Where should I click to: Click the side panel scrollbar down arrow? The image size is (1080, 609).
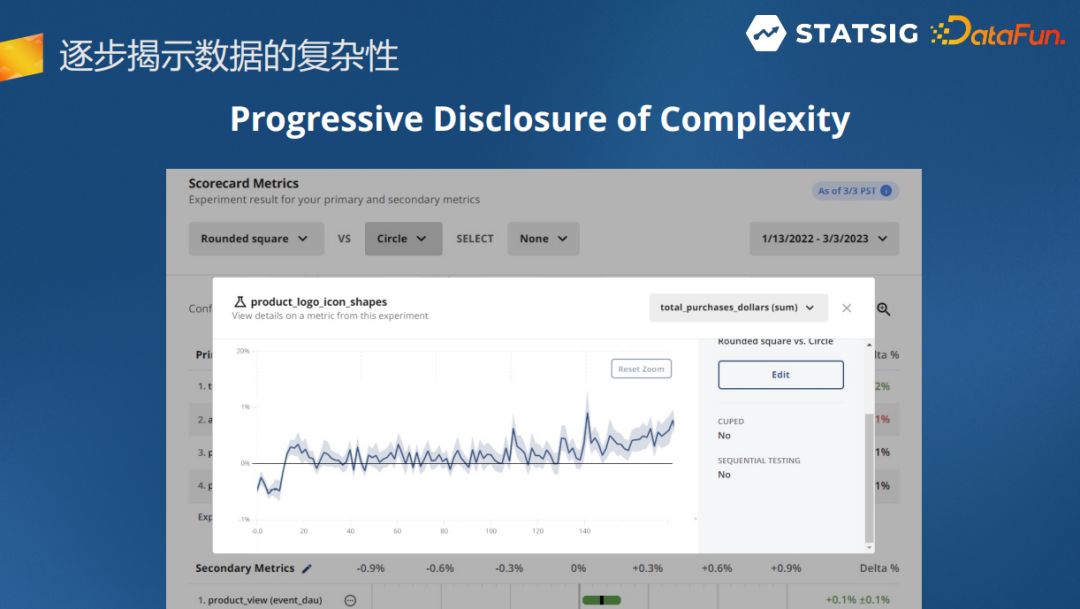click(869, 547)
